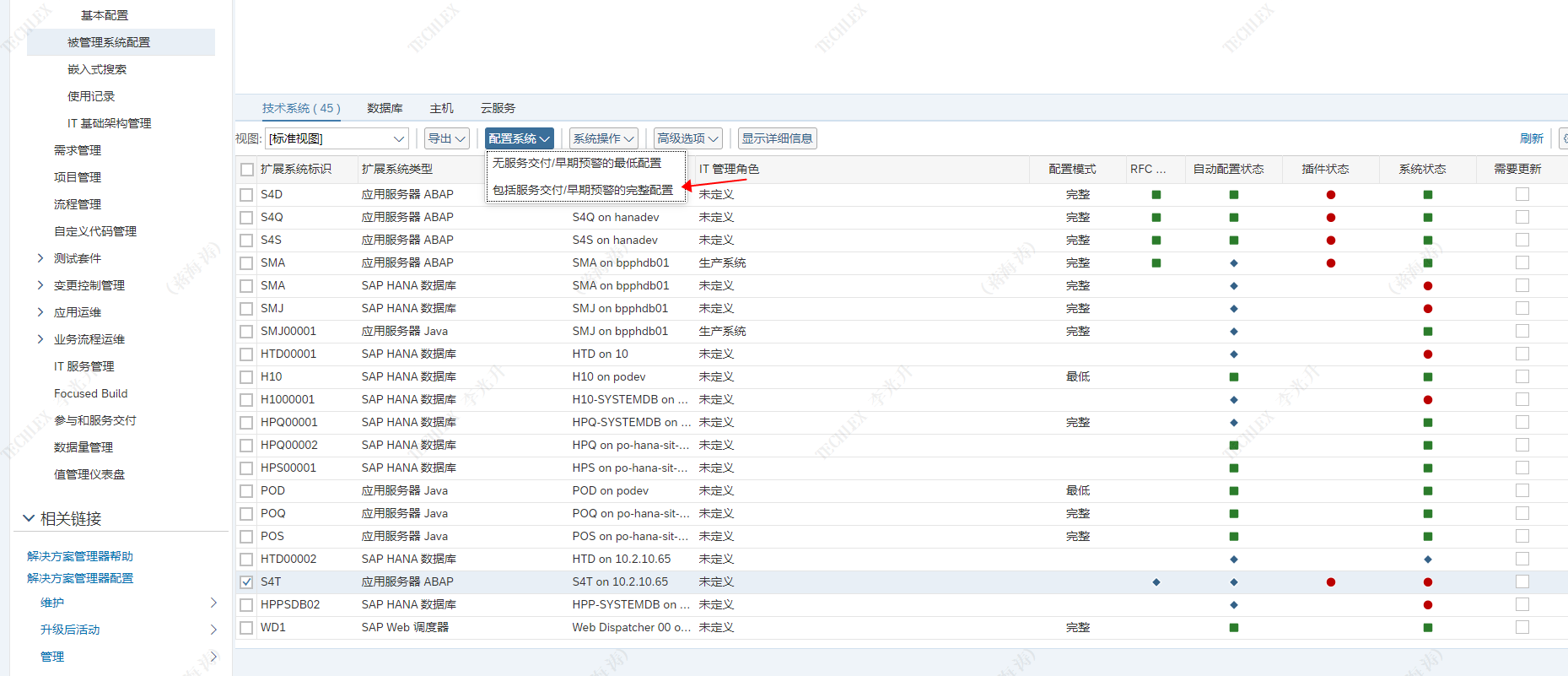1568x676 pixels.
Task: Click HPS00001 auto-configuration status icon
Action: 1234,468
